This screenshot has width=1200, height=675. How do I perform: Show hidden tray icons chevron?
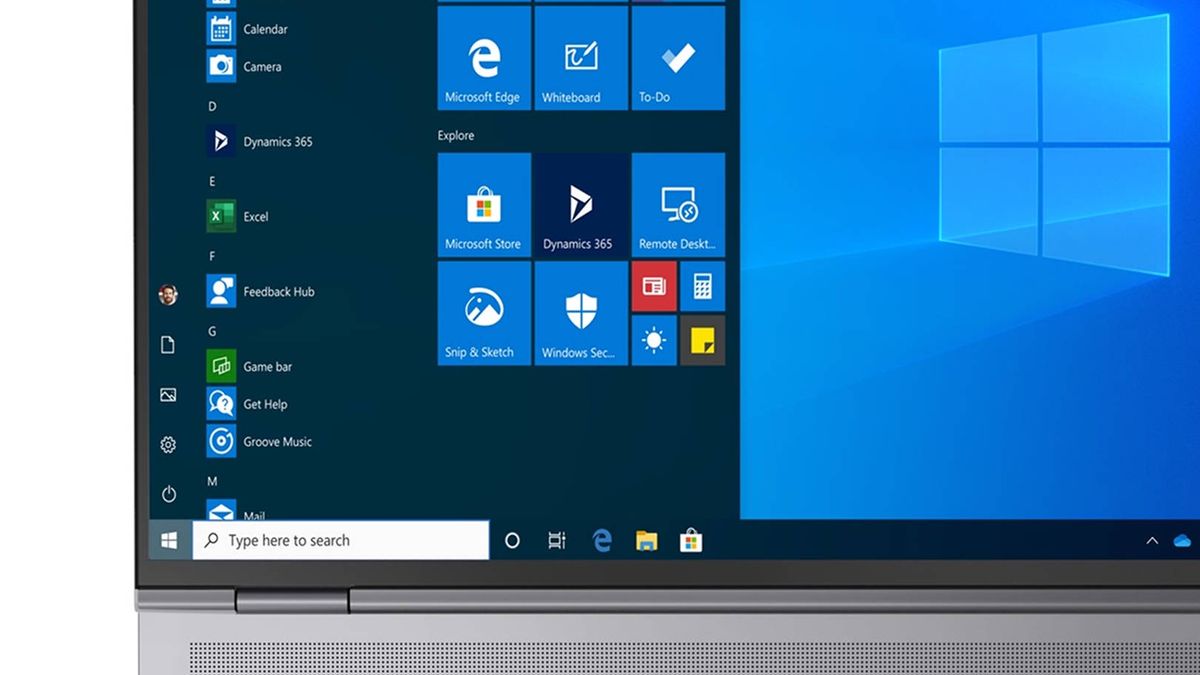[x=1152, y=541]
